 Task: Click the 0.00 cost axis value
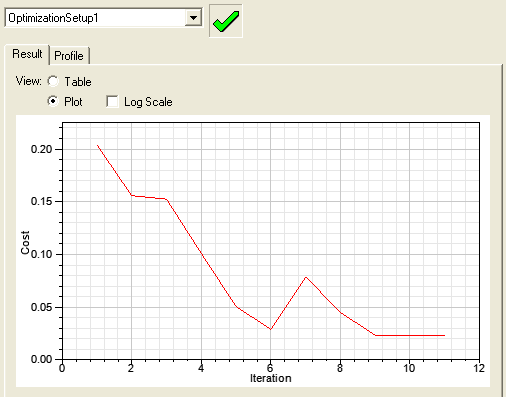point(41,359)
